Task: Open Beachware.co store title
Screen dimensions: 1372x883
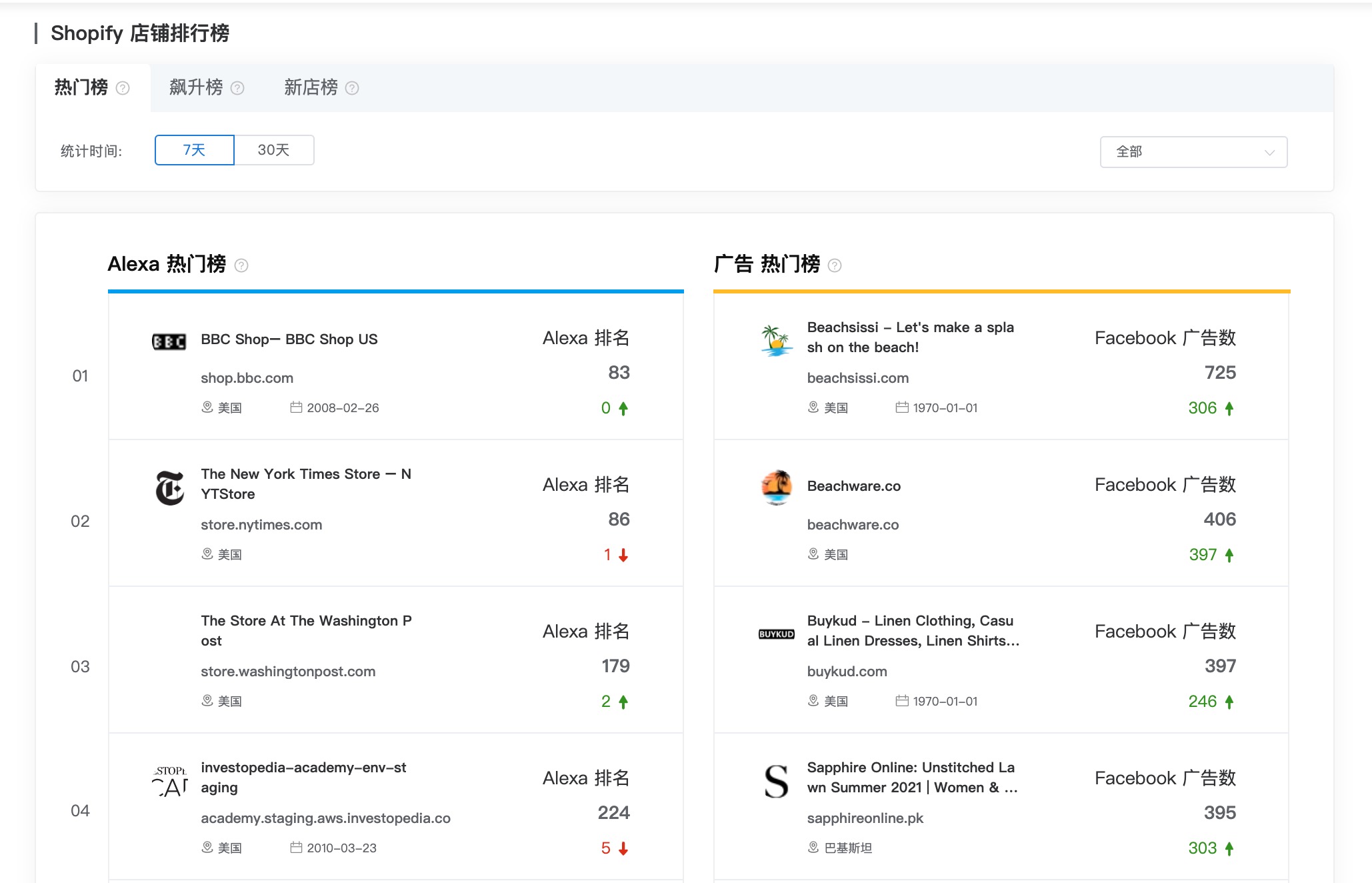Action: point(854,486)
